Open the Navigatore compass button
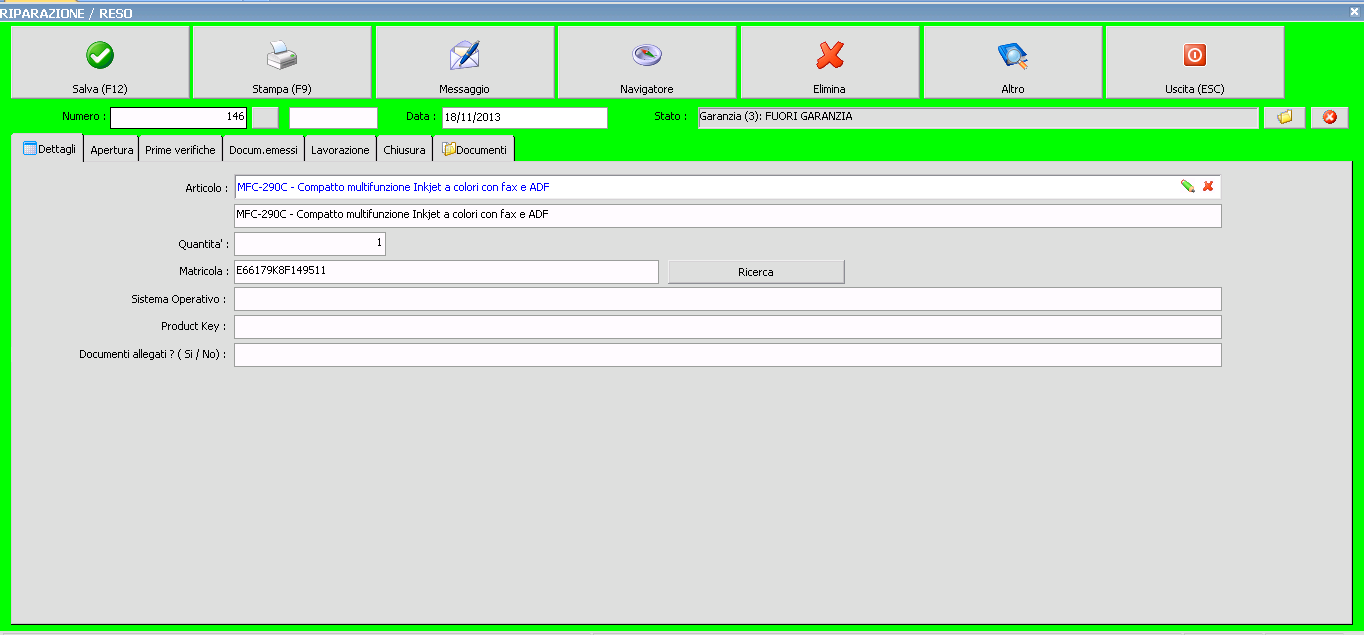The height and width of the screenshot is (635, 1364). 647,62
